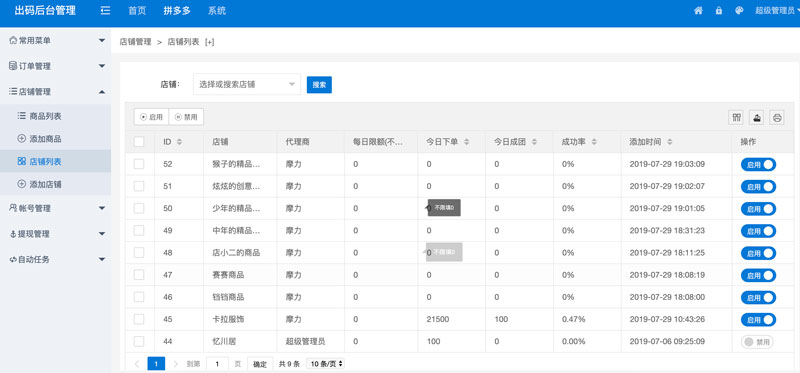Screen dimensions: 800x373
Task: Sort by the 今日成团 column arrows
Action: click(534, 142)
